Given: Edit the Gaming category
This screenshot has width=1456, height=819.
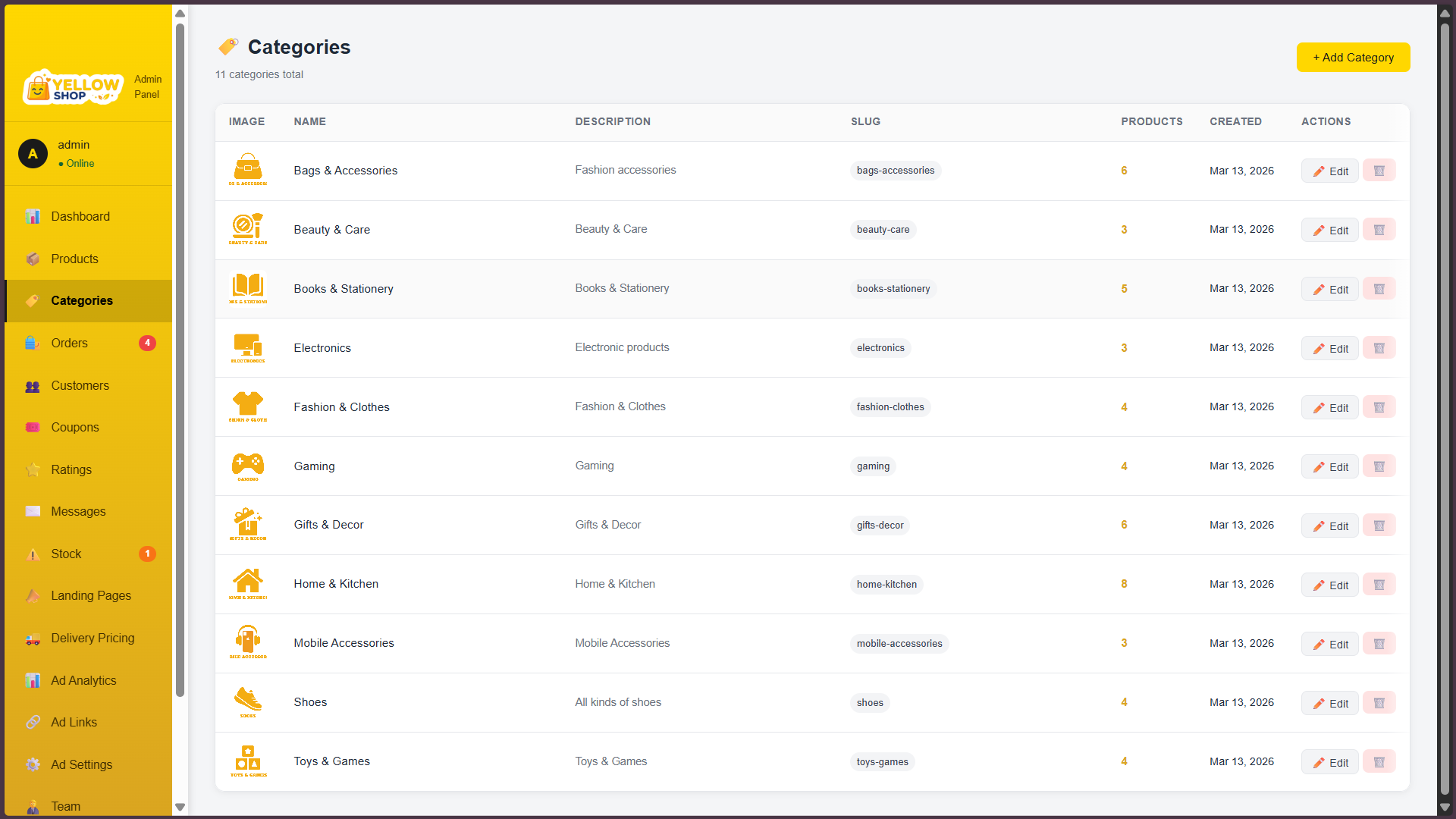Looking at the screenshot, I should [1330, 467].
